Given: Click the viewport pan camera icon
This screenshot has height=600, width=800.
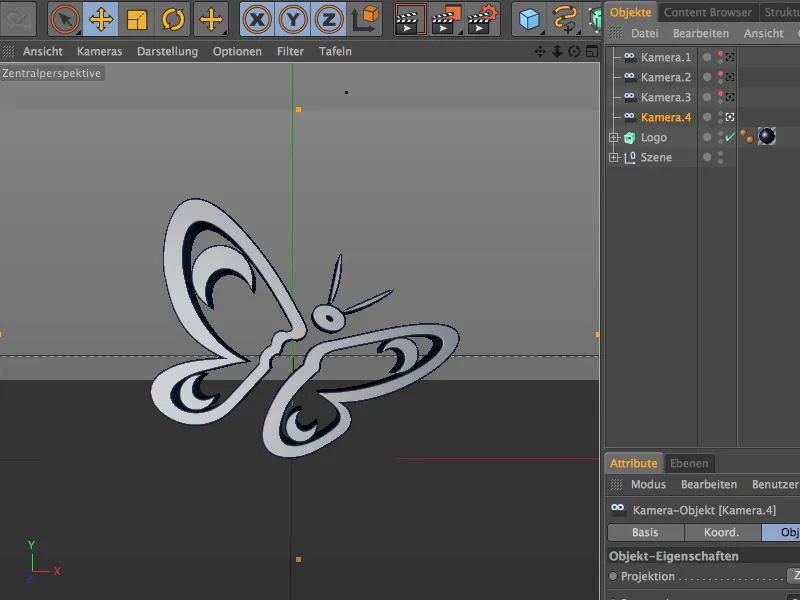Looking at the screenshot, I should click(x=540, y=52).
